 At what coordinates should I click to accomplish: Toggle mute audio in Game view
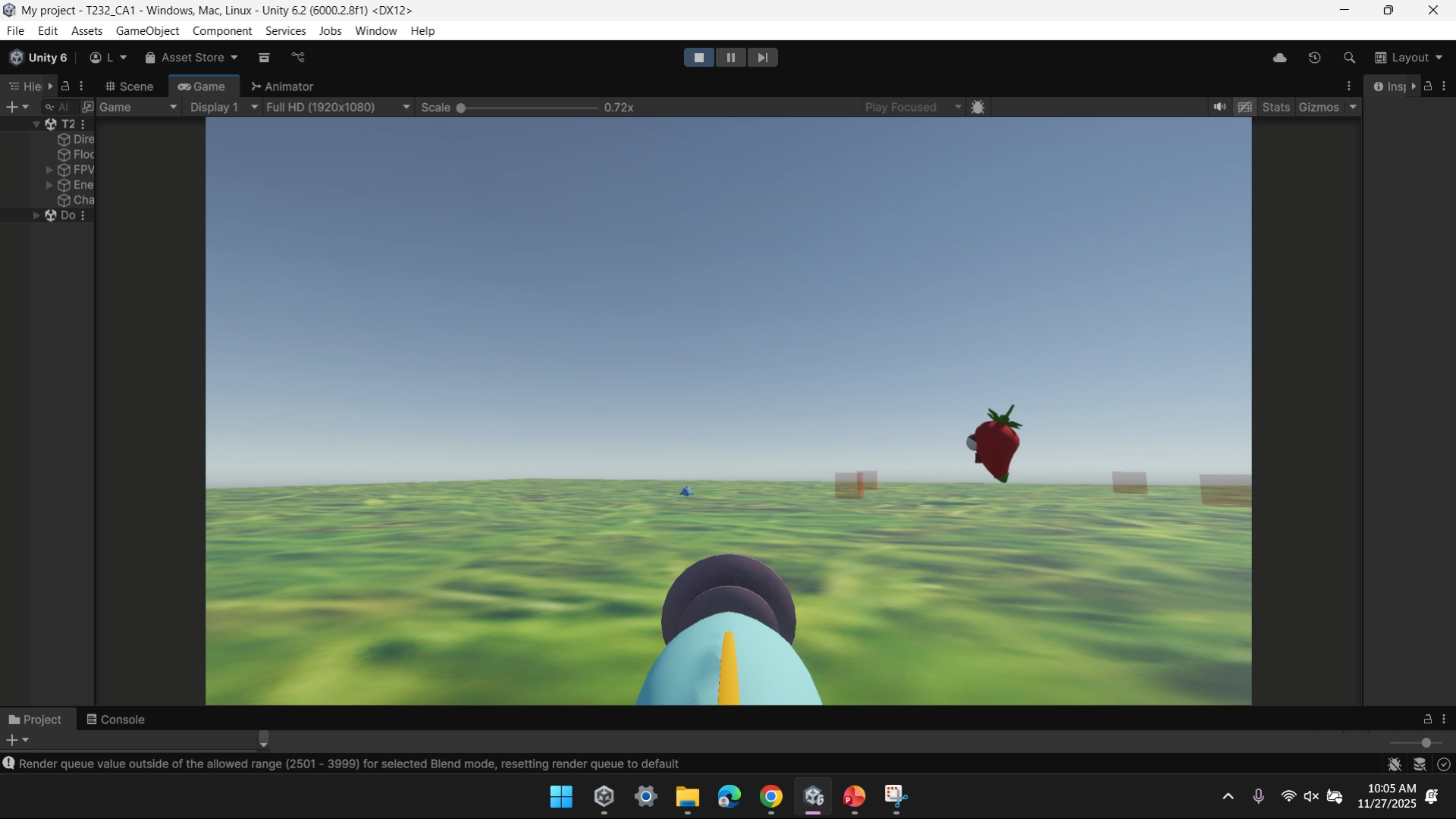tap(1219, 107)
